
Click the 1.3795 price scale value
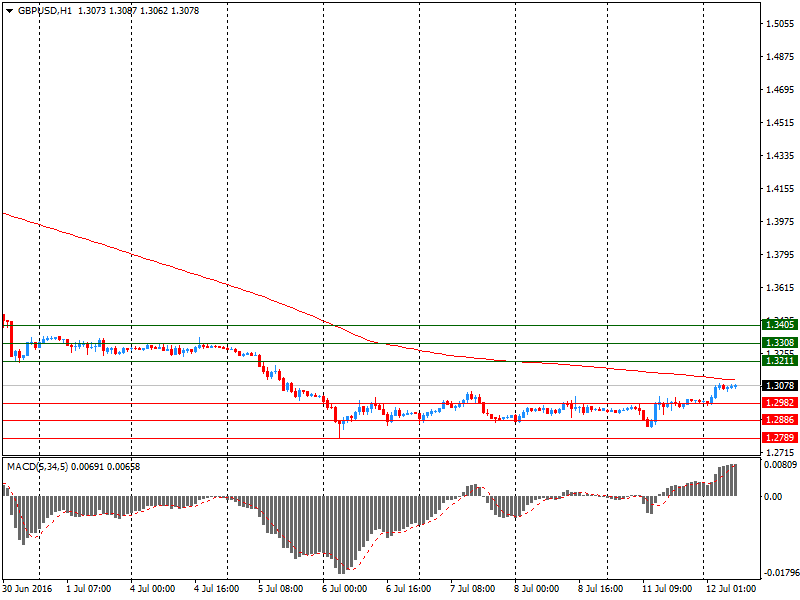(780, 255)
